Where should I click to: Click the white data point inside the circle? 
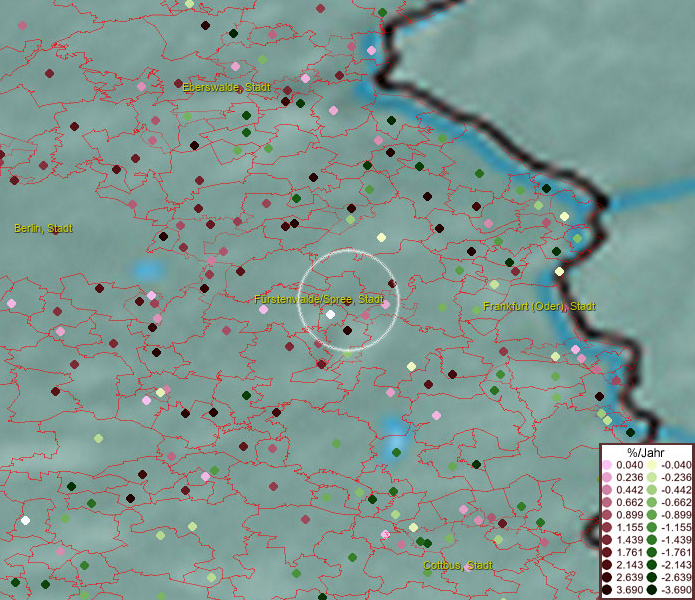(330, 315)
